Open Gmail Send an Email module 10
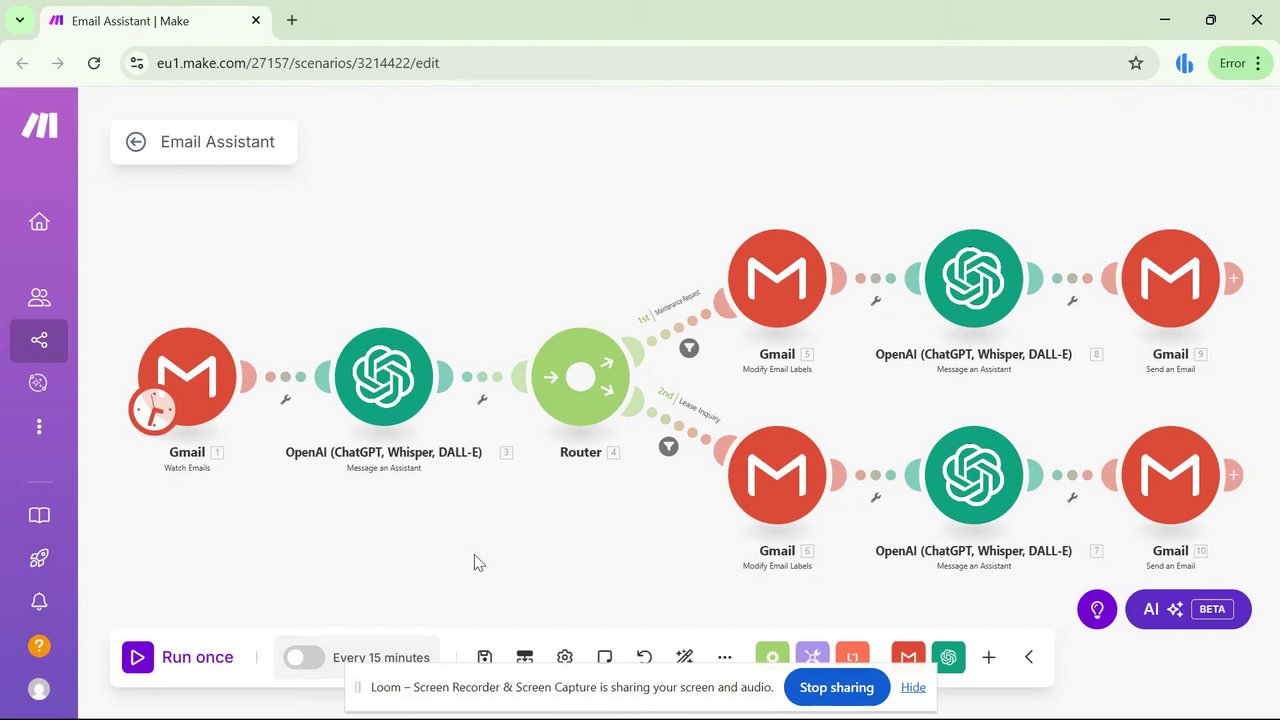 click(x=1171, y=476)
